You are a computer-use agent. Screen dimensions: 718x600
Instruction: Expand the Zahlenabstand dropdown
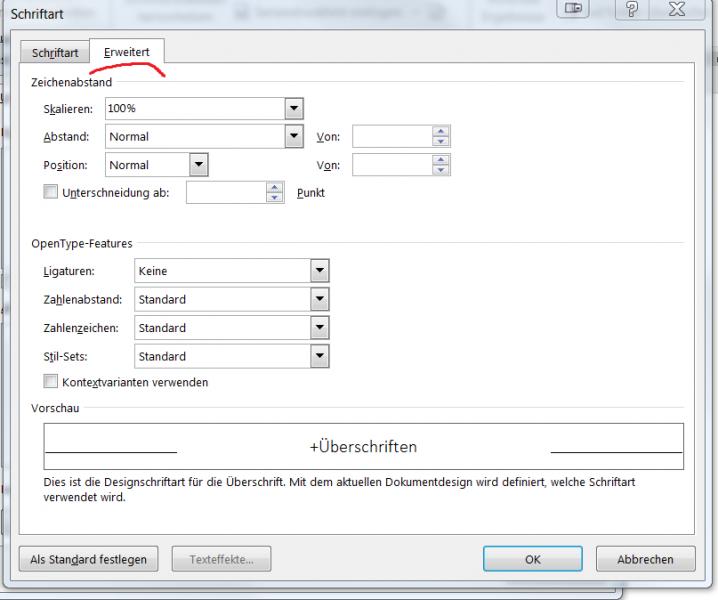click(x=319, y=299)
